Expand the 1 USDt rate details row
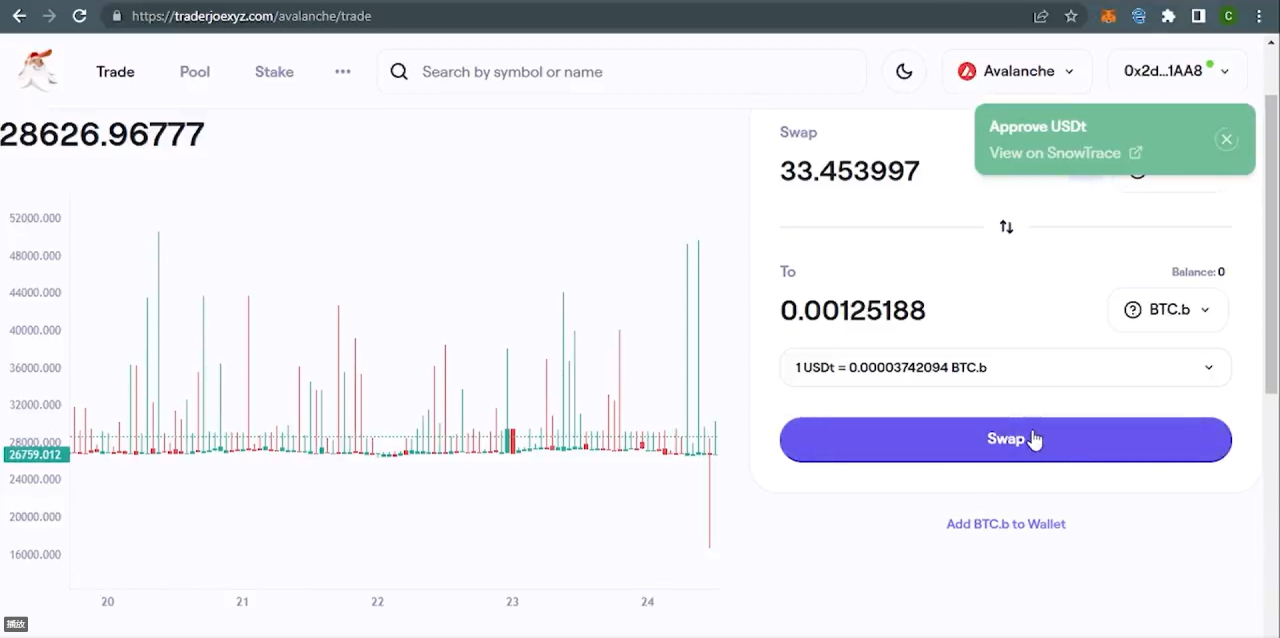The height and width of the screenshot is (638, 1280). pos(1005,367)
